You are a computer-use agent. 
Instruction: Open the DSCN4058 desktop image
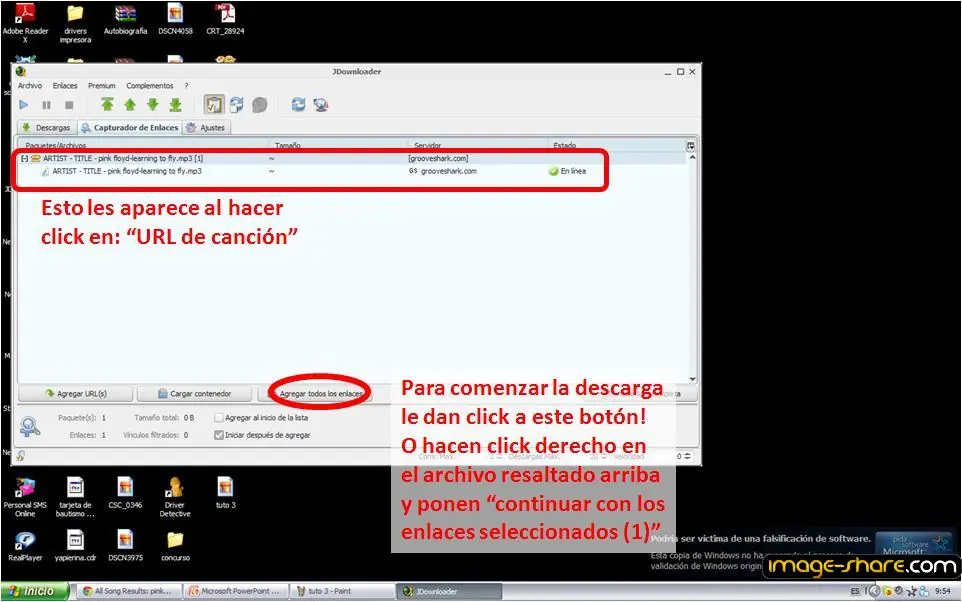coord(175,19)
